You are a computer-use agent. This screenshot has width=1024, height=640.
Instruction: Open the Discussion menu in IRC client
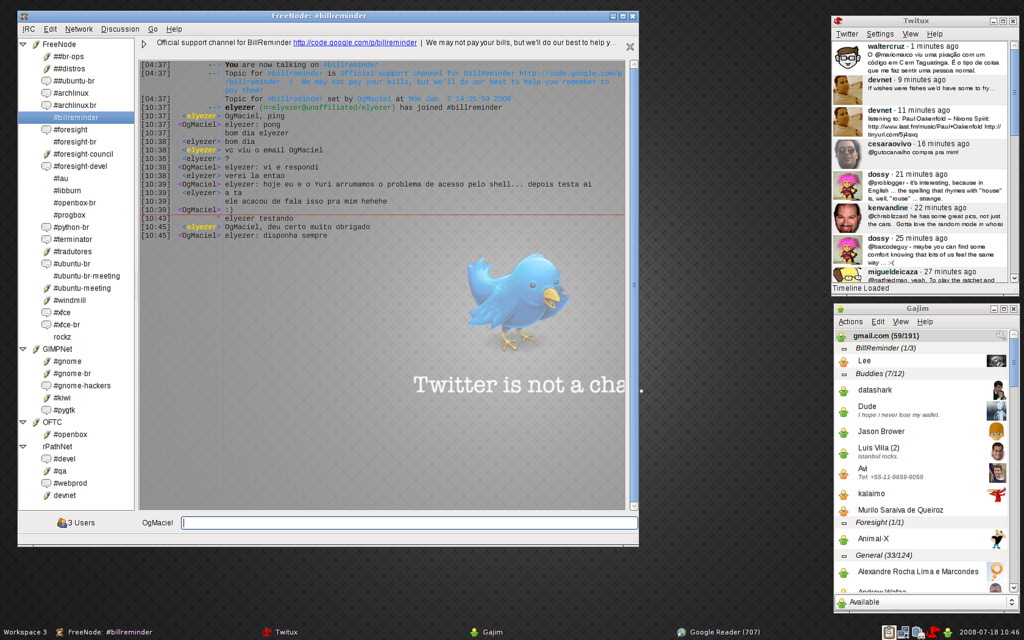point(120,30)
